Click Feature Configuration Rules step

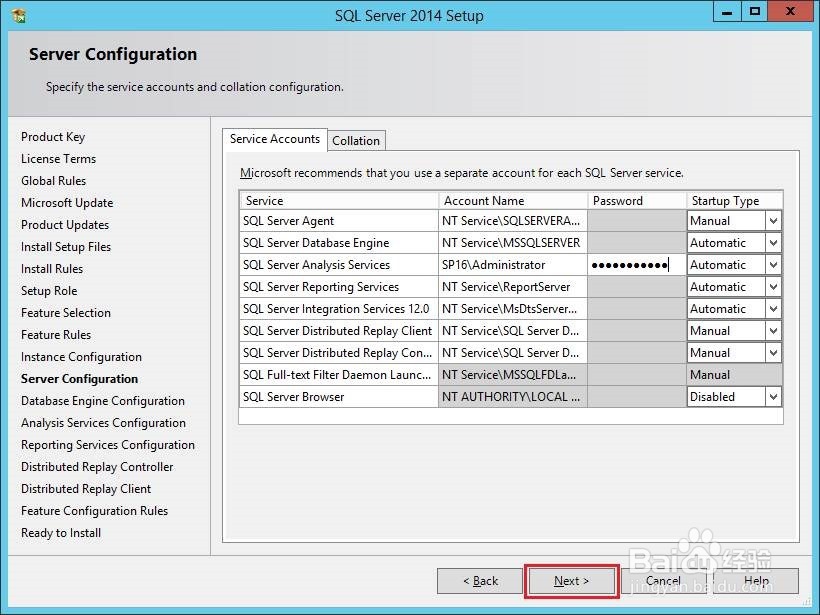95,510
